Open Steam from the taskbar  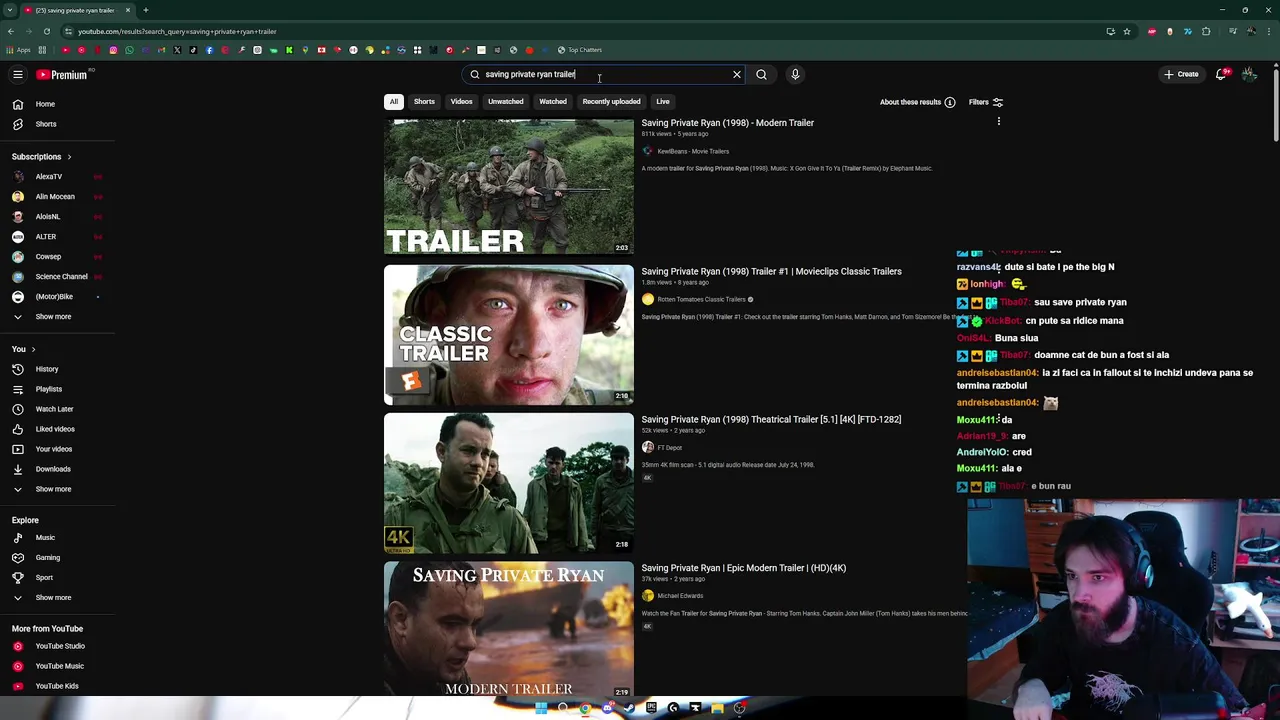[x=629, y=708]
